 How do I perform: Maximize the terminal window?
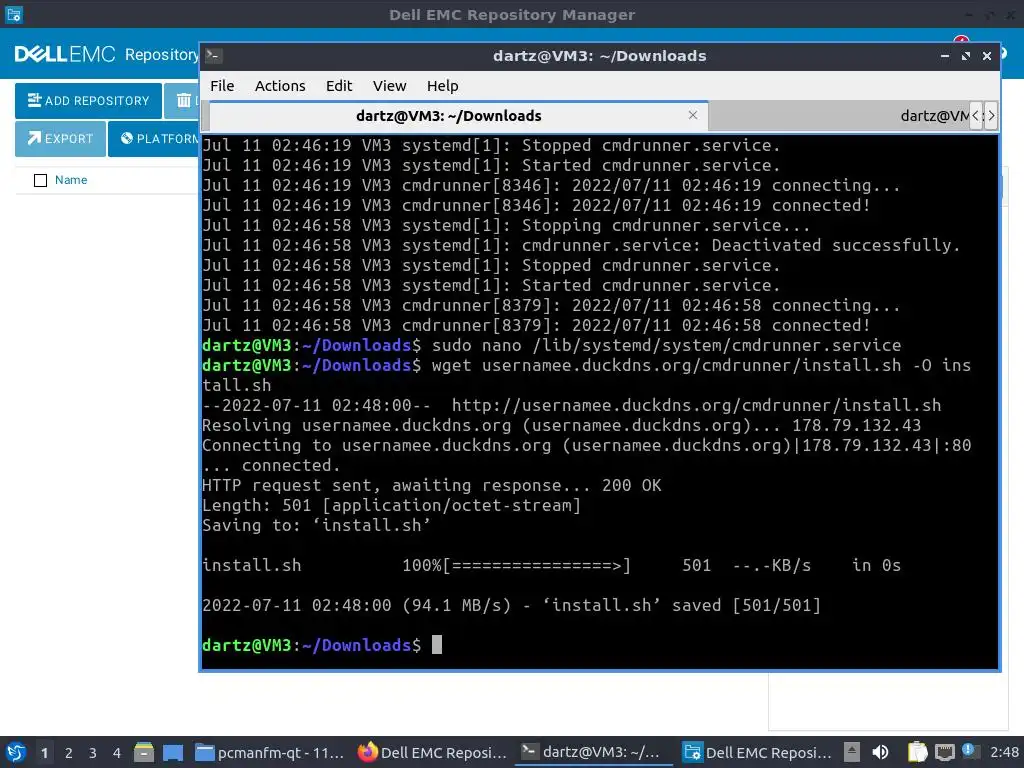pos(966,56)
